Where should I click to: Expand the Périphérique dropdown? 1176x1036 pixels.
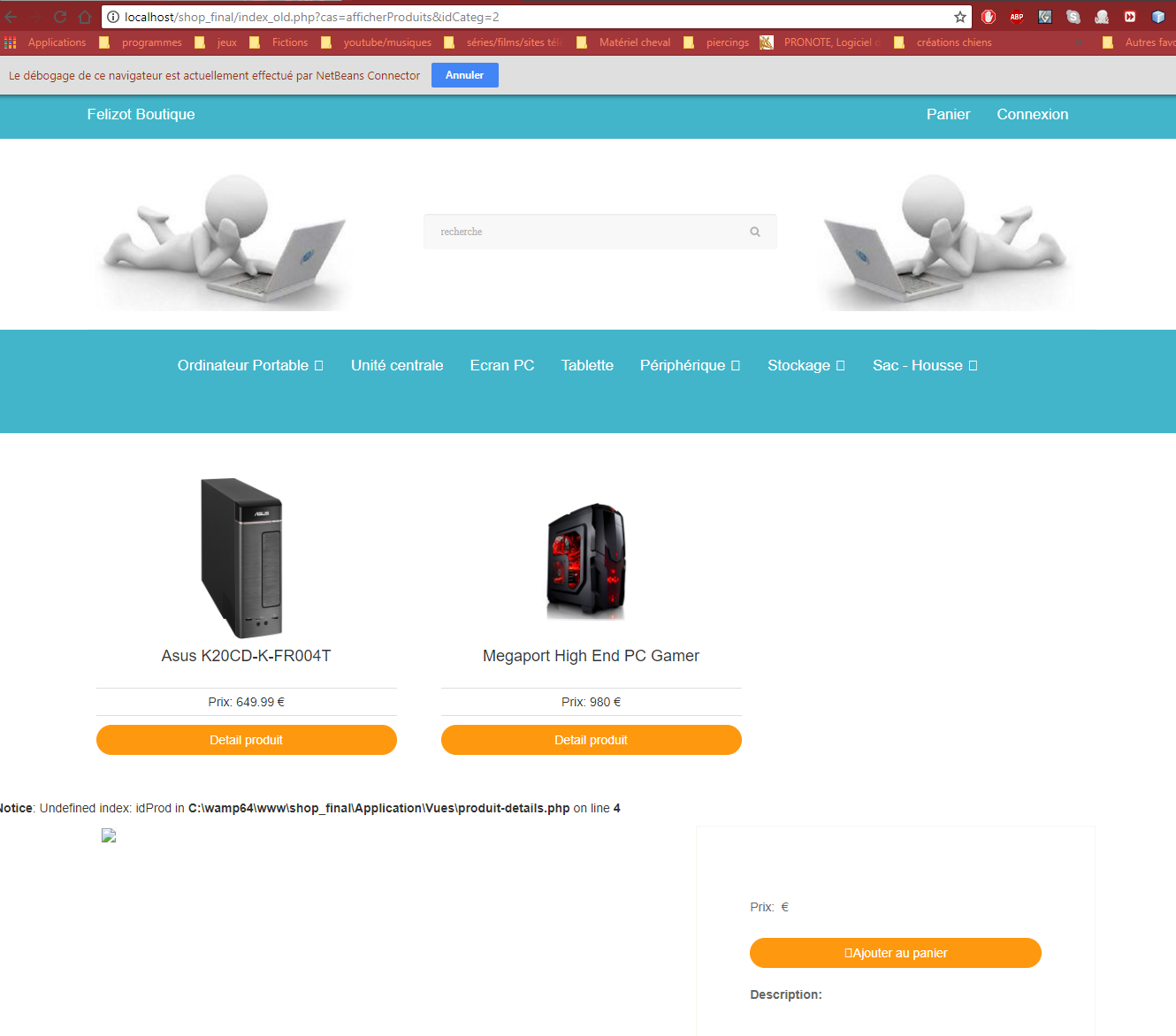click(690, 365)
